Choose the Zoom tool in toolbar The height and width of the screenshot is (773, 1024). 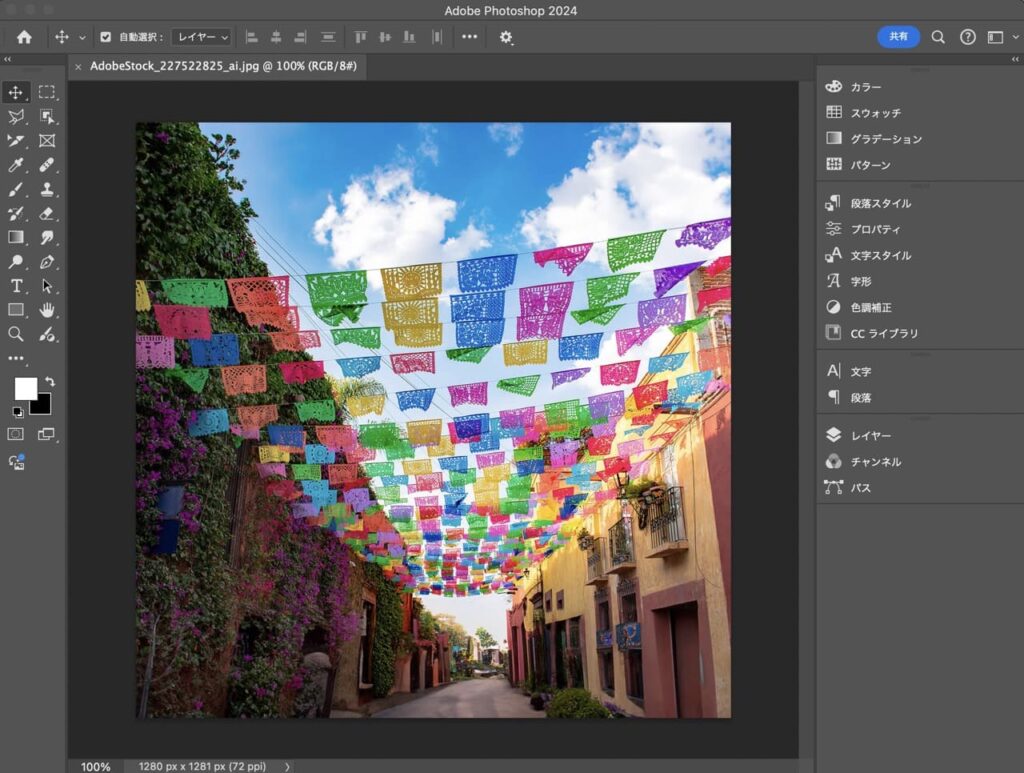(16, 334)
